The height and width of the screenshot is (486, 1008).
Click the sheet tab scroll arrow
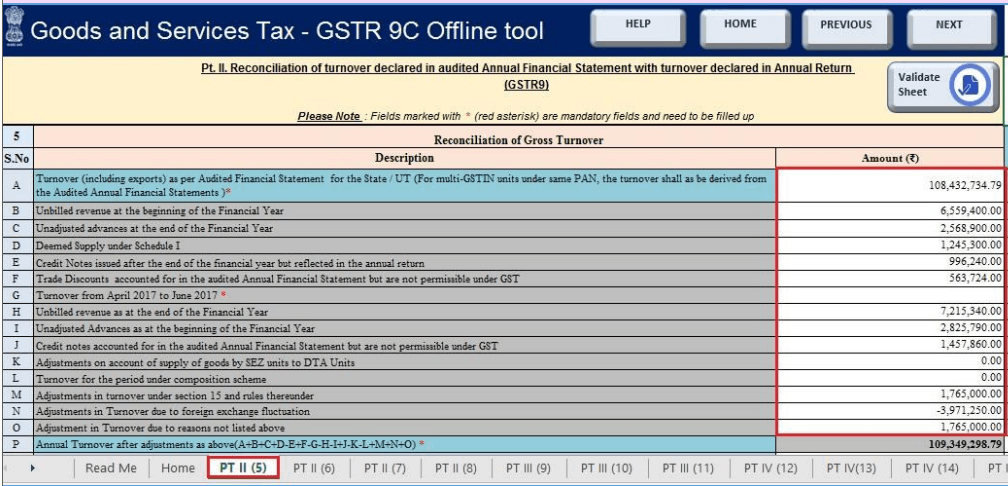point(32,468)
